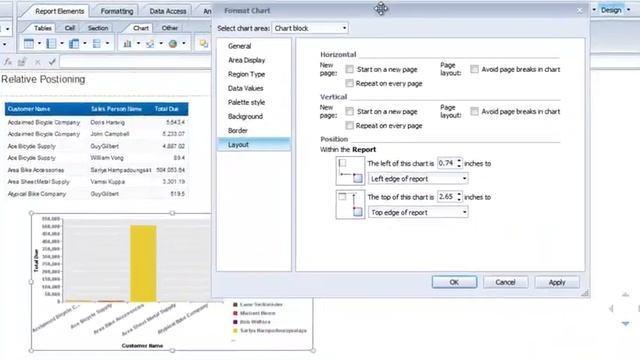The height and width of the screenshot is (360, 640).
Task: Open the Tables sub-tab
Action: 42,28
